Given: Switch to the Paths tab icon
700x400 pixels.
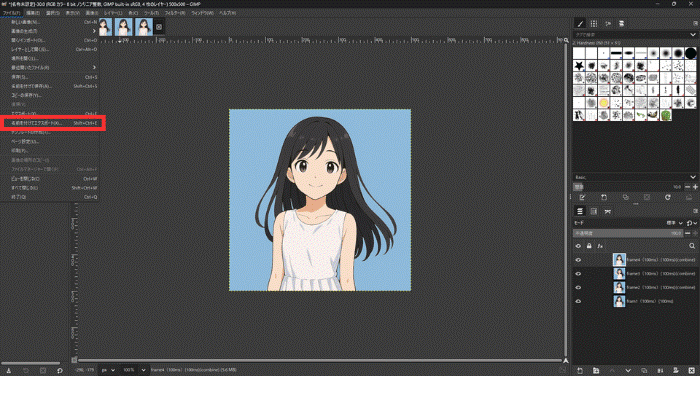Looking at the screenshot, I should tap(608, 211).
